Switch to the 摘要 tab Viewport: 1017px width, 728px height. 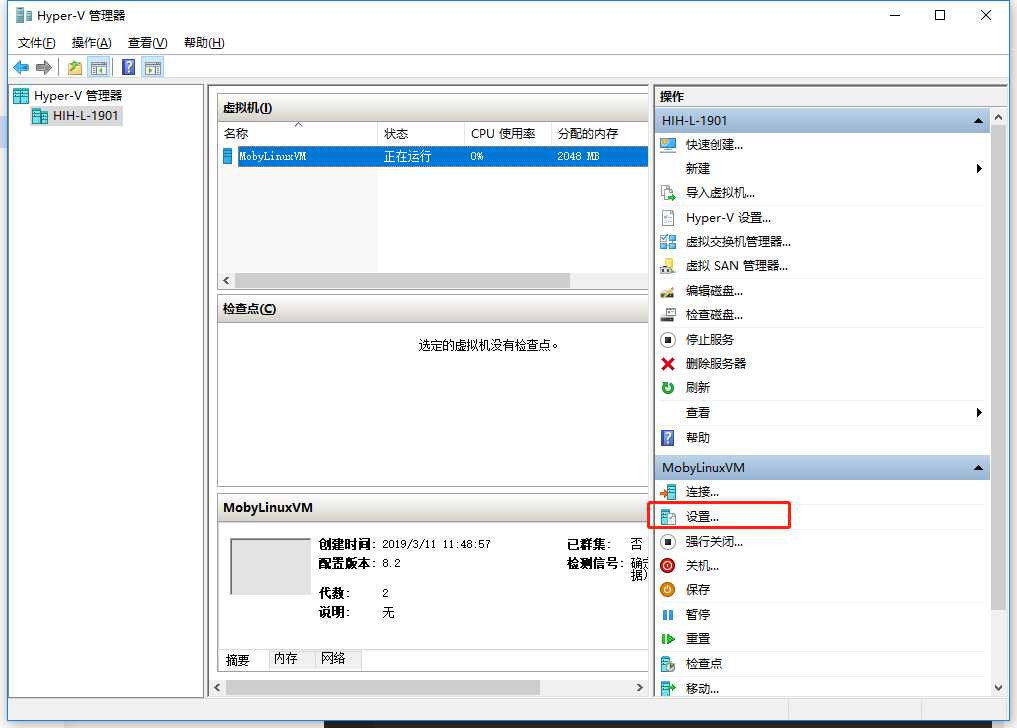click(x=238, y=659)
